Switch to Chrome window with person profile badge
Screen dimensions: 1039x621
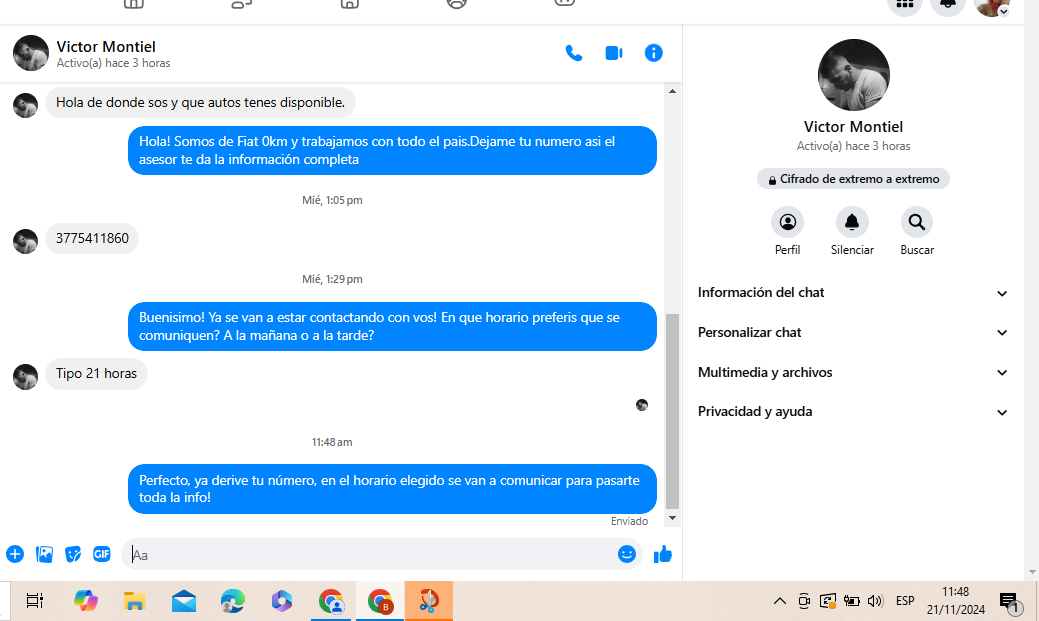[x=331, y=601]
